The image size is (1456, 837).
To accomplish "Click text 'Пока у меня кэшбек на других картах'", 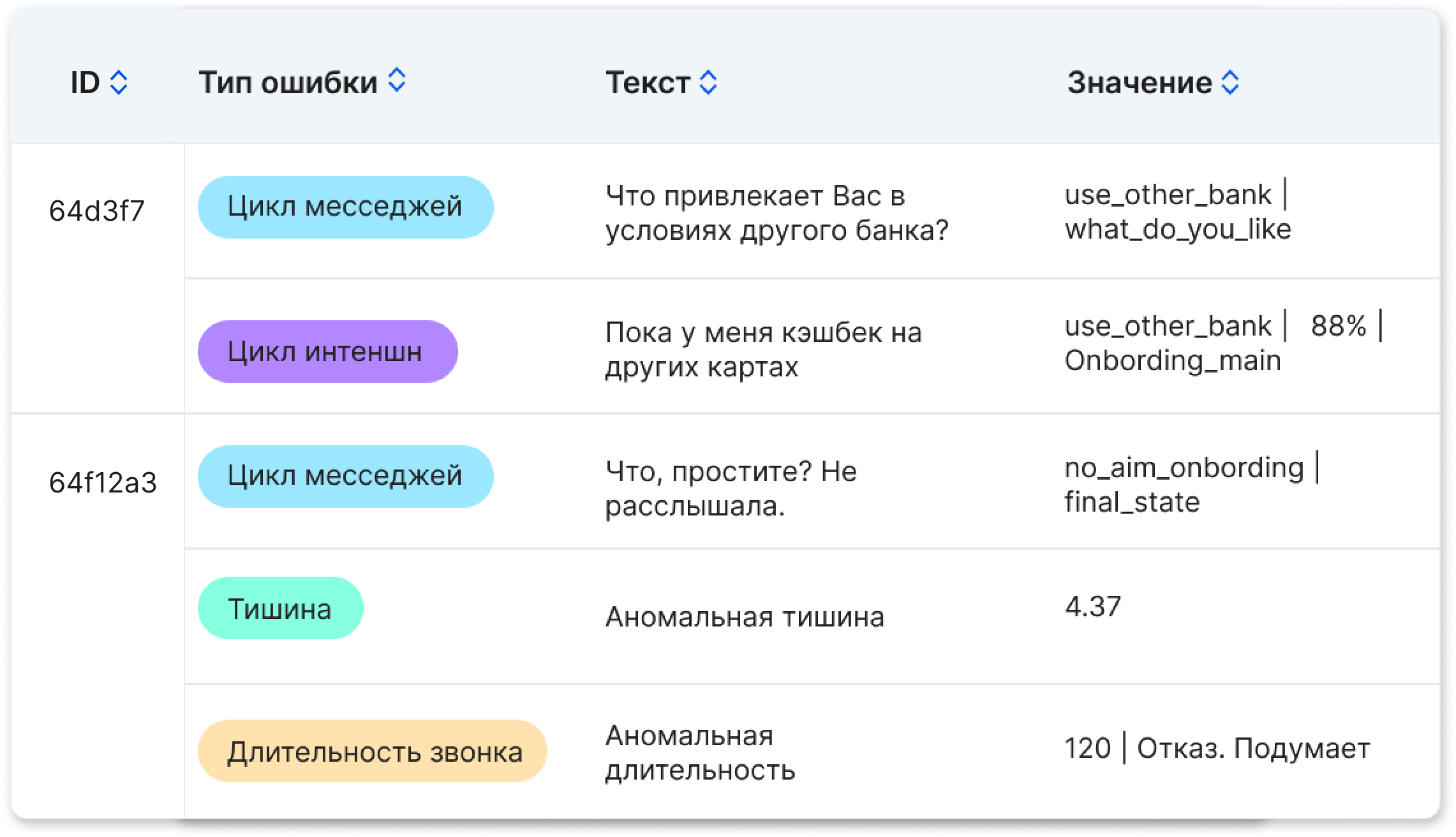I will [763, 350].
